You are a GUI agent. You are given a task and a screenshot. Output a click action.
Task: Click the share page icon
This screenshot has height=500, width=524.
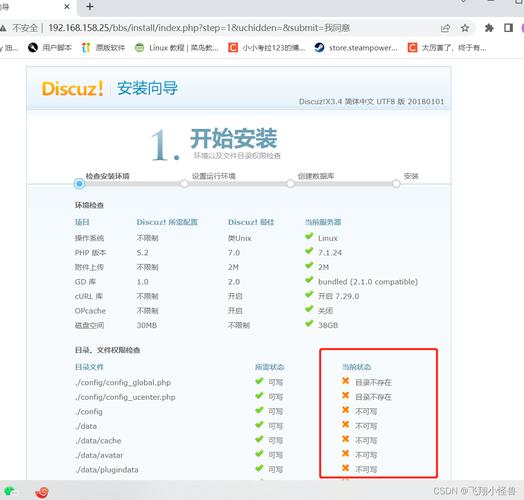445,28
